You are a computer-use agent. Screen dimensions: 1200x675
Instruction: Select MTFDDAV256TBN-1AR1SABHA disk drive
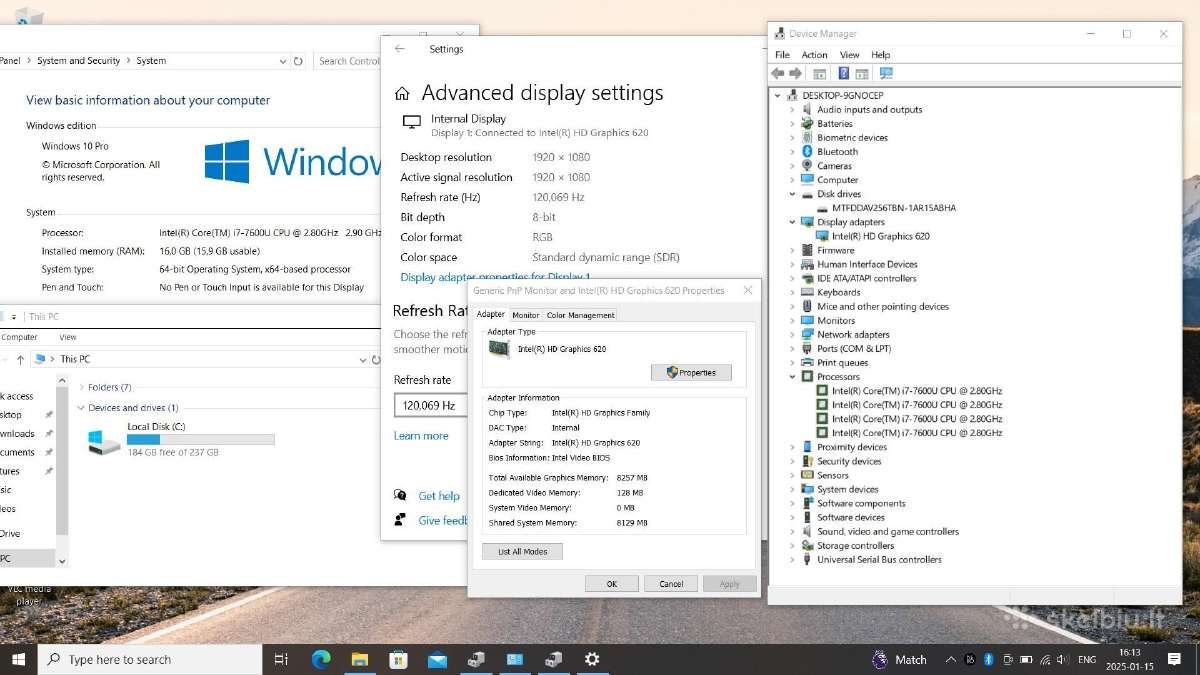[893, 208]
